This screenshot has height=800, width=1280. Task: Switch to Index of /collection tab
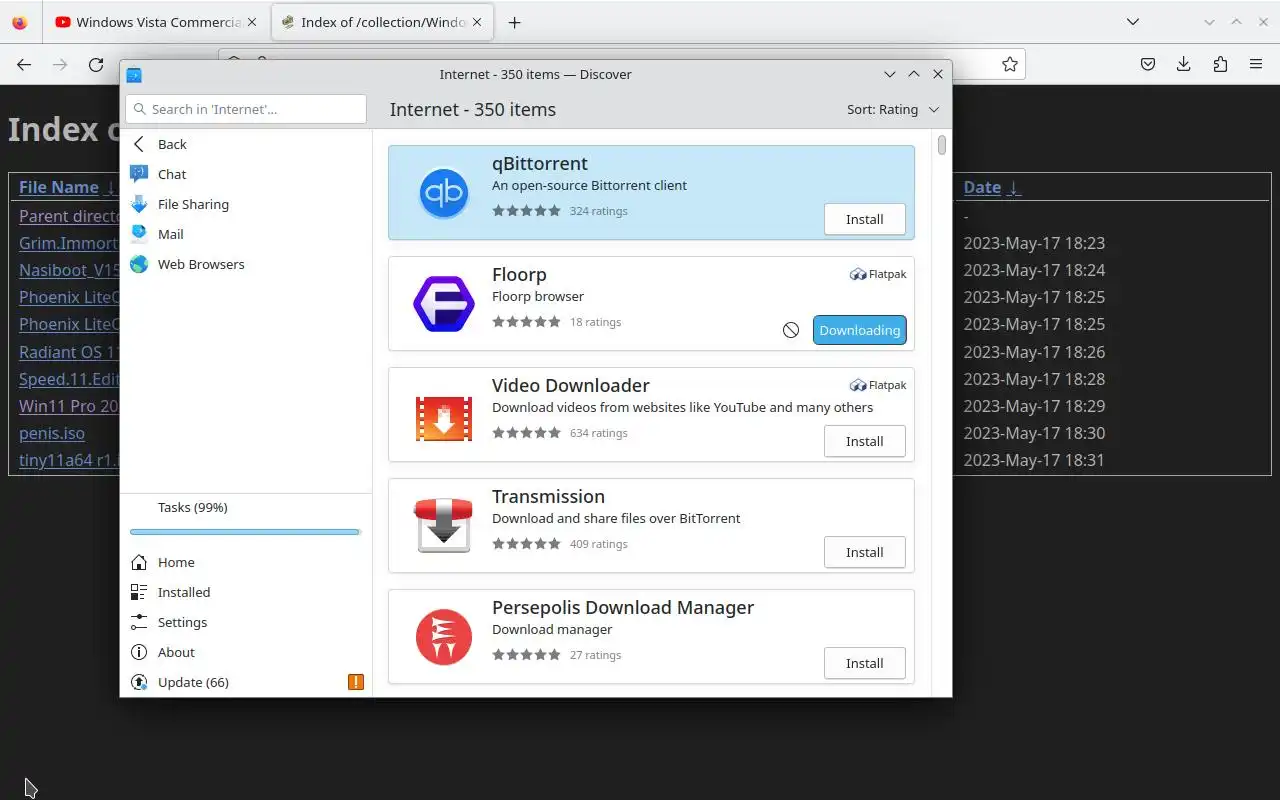pos(382,22)
